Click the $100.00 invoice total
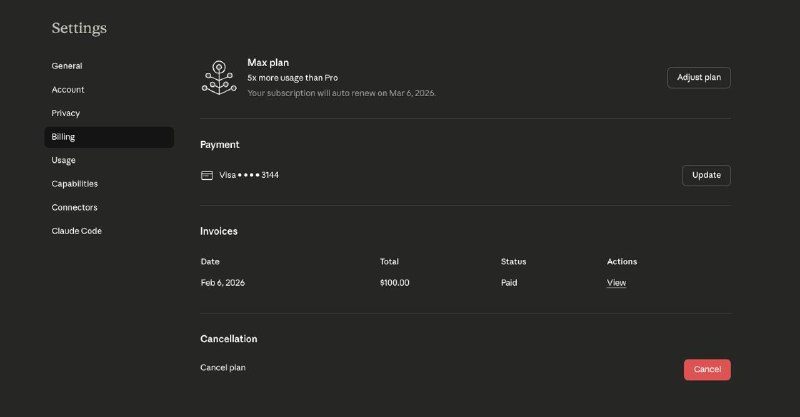This screenshot has width=800, height=417. [x=394, y=283]
